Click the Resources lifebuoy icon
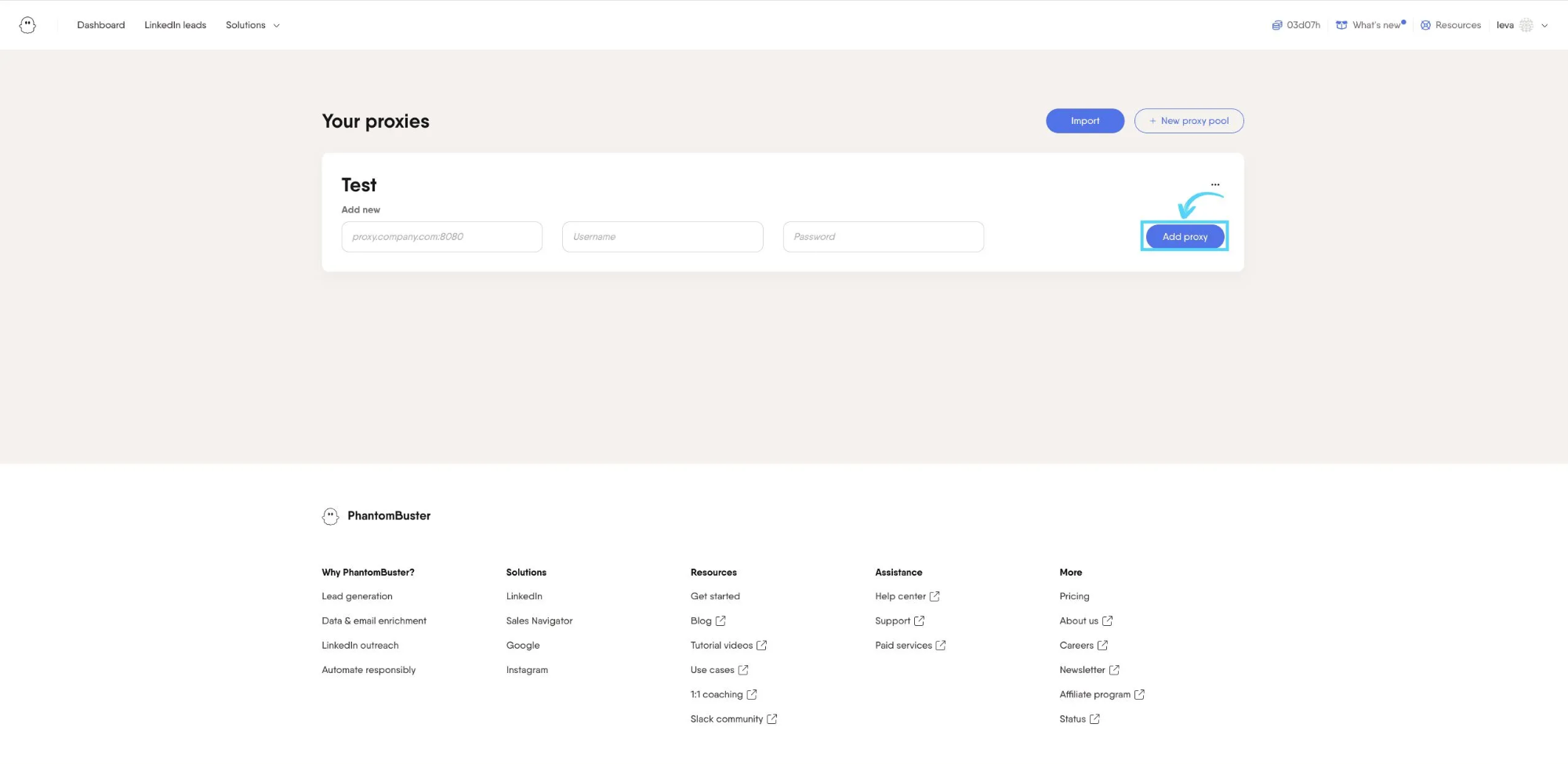This screenshot has height=764, width=1568. coord(1425,25)
